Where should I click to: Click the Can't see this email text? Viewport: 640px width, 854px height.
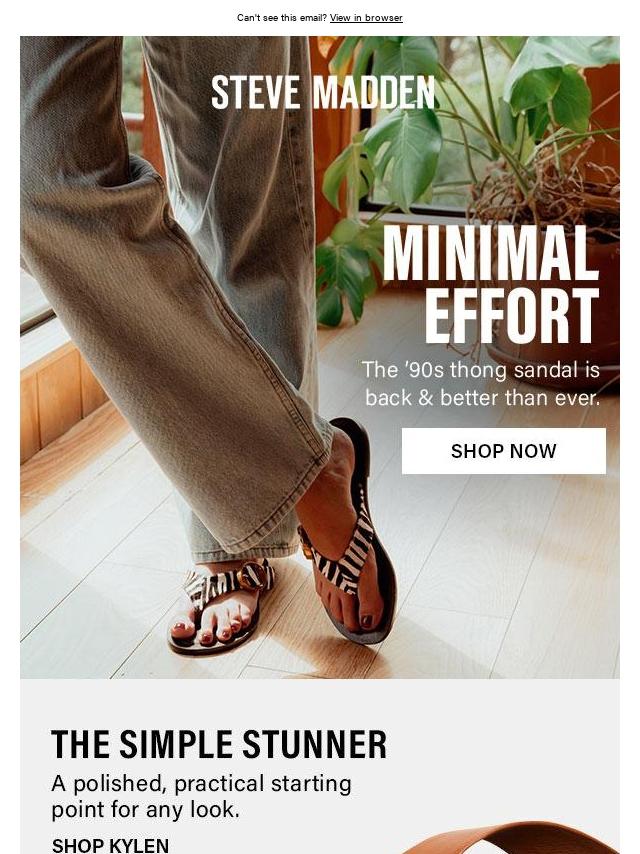(x=282, y=17)
